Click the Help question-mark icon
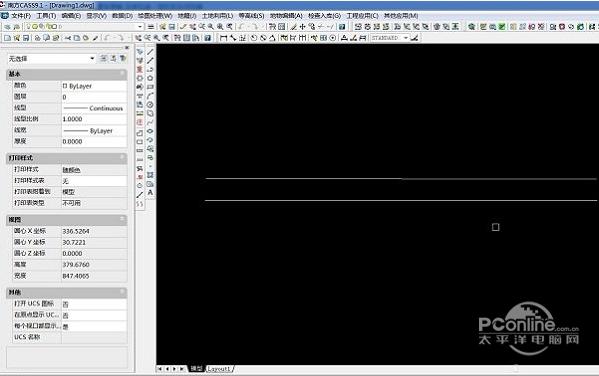Screen dimensions: 599x376 click(207, 38)
